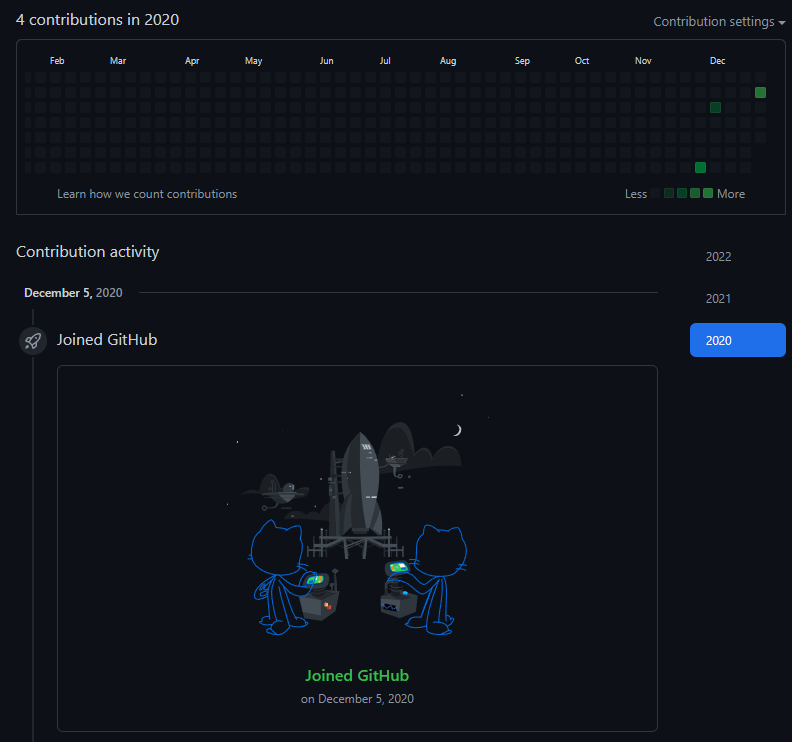Screen dimensions: 792x742
Task: Click the dark green contribution cell under Dec
Action: [715, 108]
